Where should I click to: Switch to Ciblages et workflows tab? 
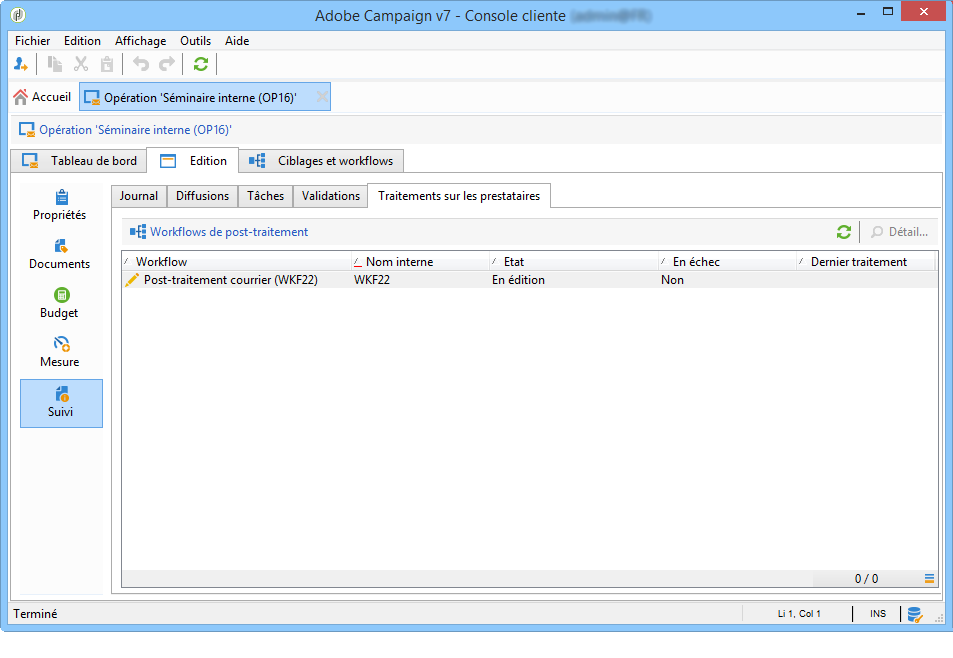[321, 161]
